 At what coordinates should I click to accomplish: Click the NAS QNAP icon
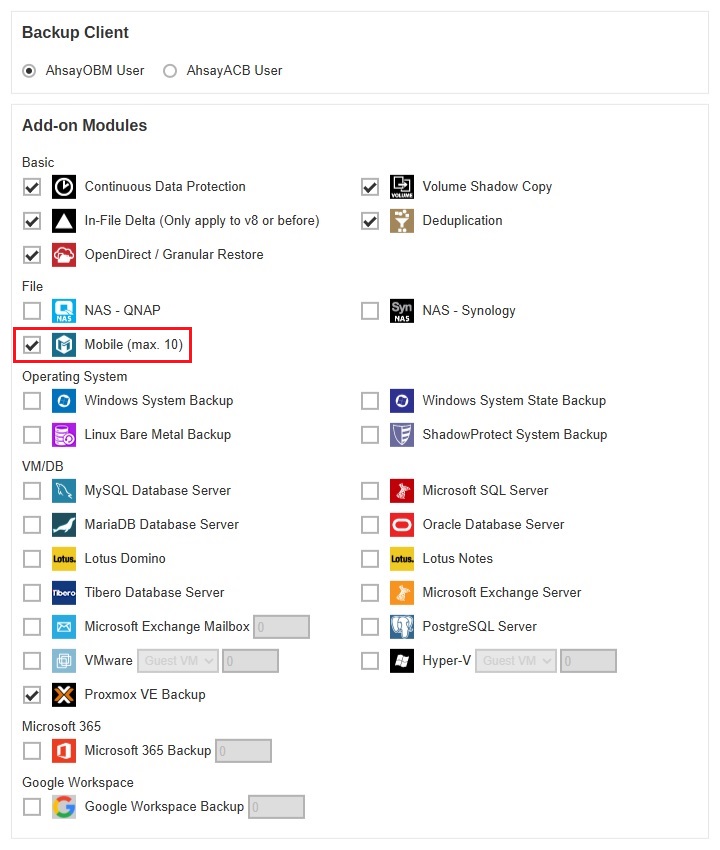tap(64, 311)
